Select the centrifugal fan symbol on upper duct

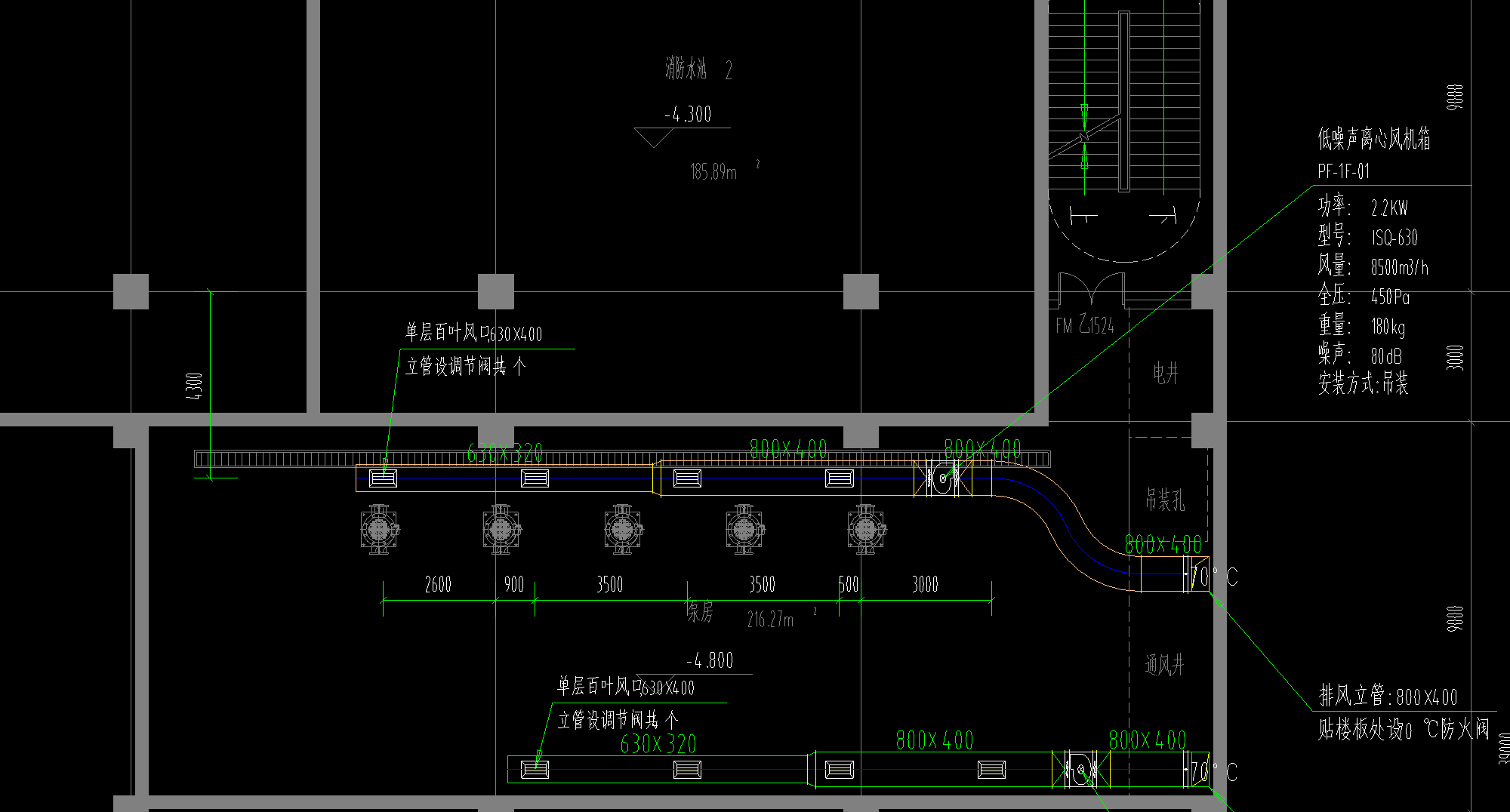pyautogui.click(x=943, y=478)
